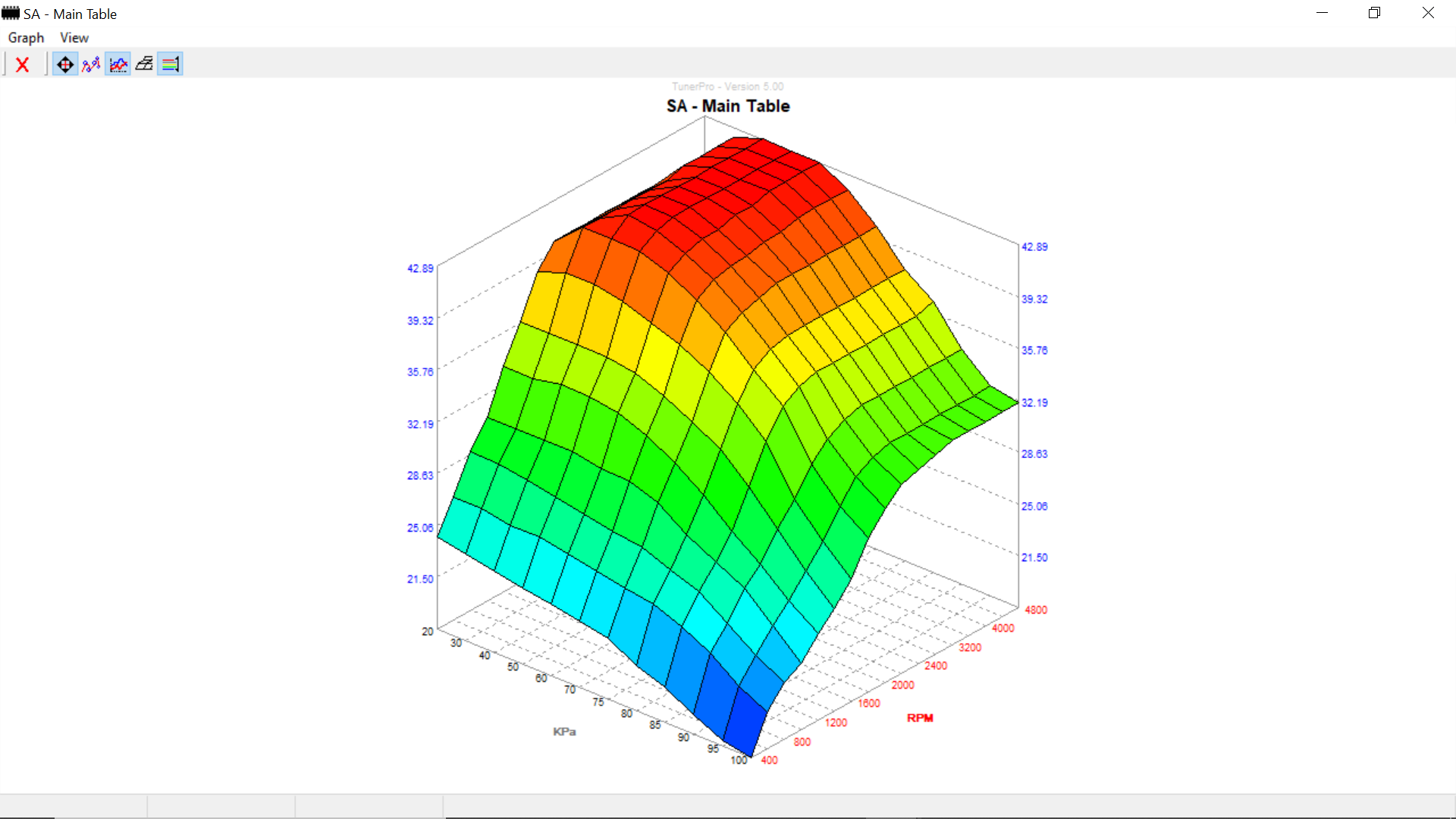Image resolution: width=1456 pixels, height=819 pixels.
Task: Toggle the axes and gridlines chart icon
Action: [118, 64]
